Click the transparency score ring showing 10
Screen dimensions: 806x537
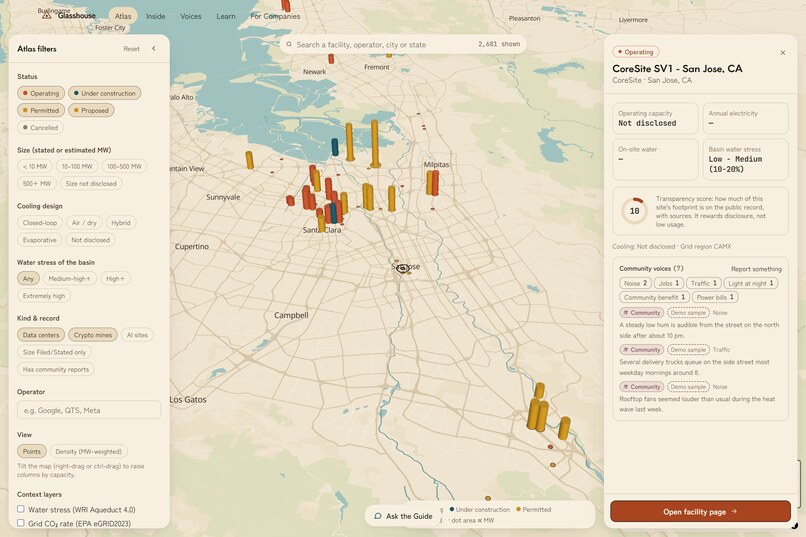coord(634,211)
